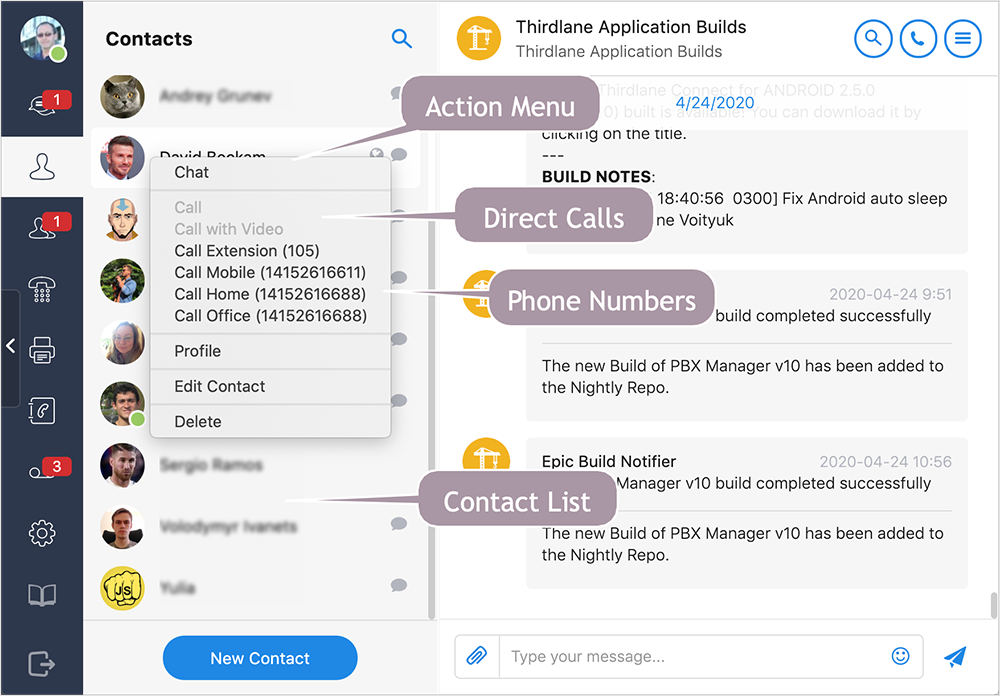Start a call from the chat header phone icon
This screenshot has height=696, width=1000.
[x=917, y=38]
